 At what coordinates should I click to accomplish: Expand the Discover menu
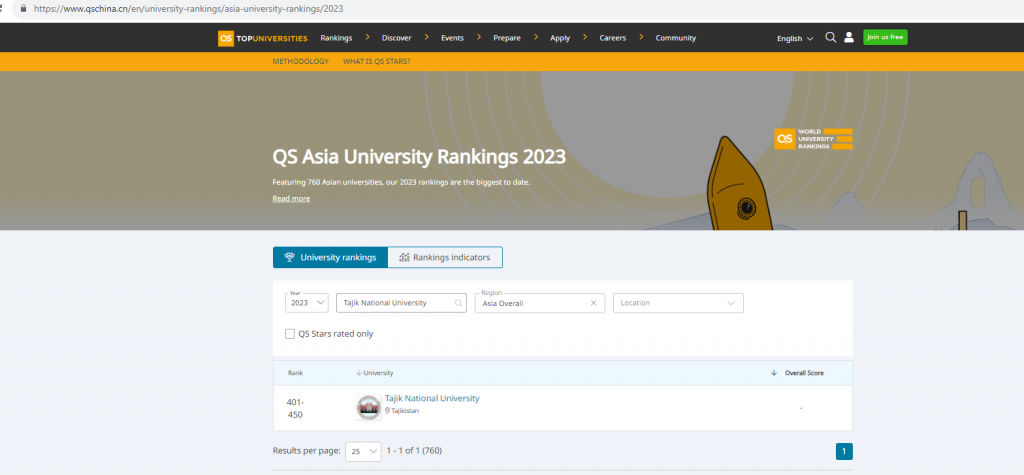[396, 38]
